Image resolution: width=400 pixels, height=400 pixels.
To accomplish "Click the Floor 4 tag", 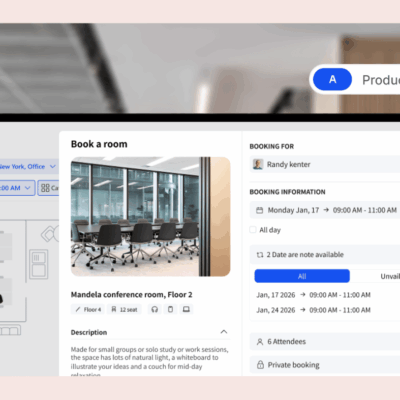I will [88, 309].
